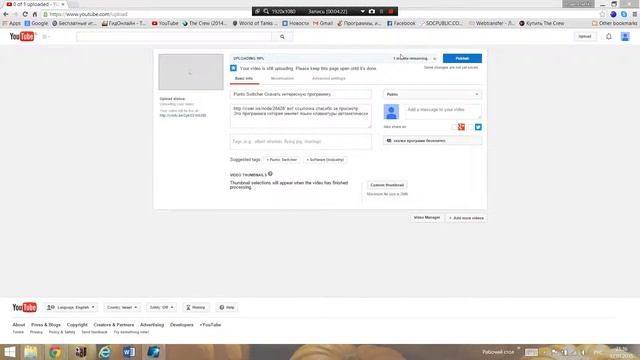Open the Facebook bookmark
This screenshot has height=360, width=640.
point(401,23)
